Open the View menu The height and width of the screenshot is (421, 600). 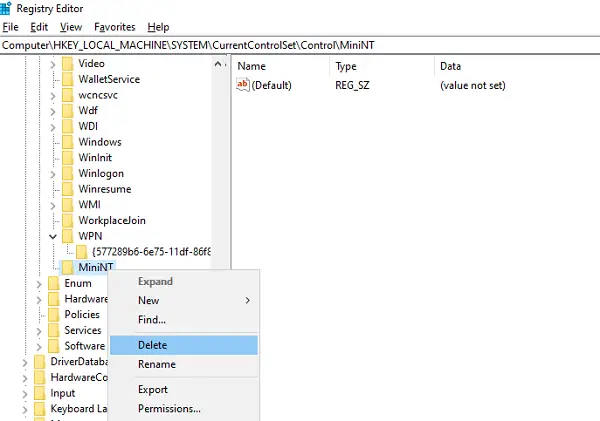point(71,27)
